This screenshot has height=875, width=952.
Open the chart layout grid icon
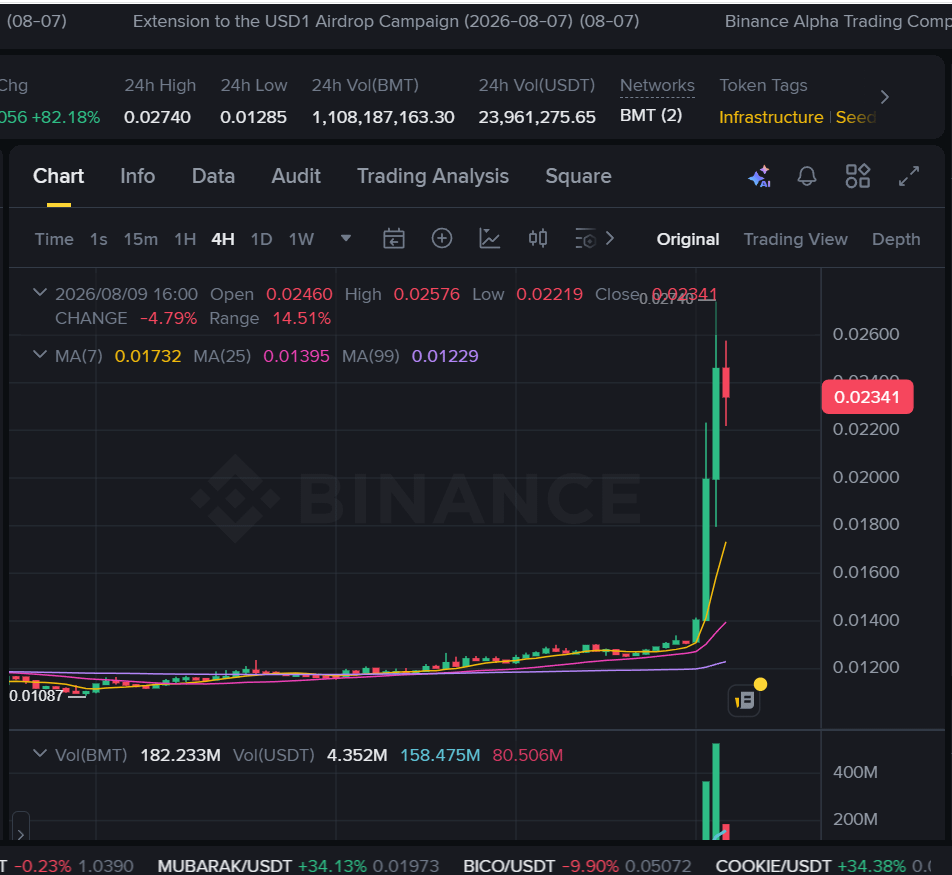pos(858,176)
